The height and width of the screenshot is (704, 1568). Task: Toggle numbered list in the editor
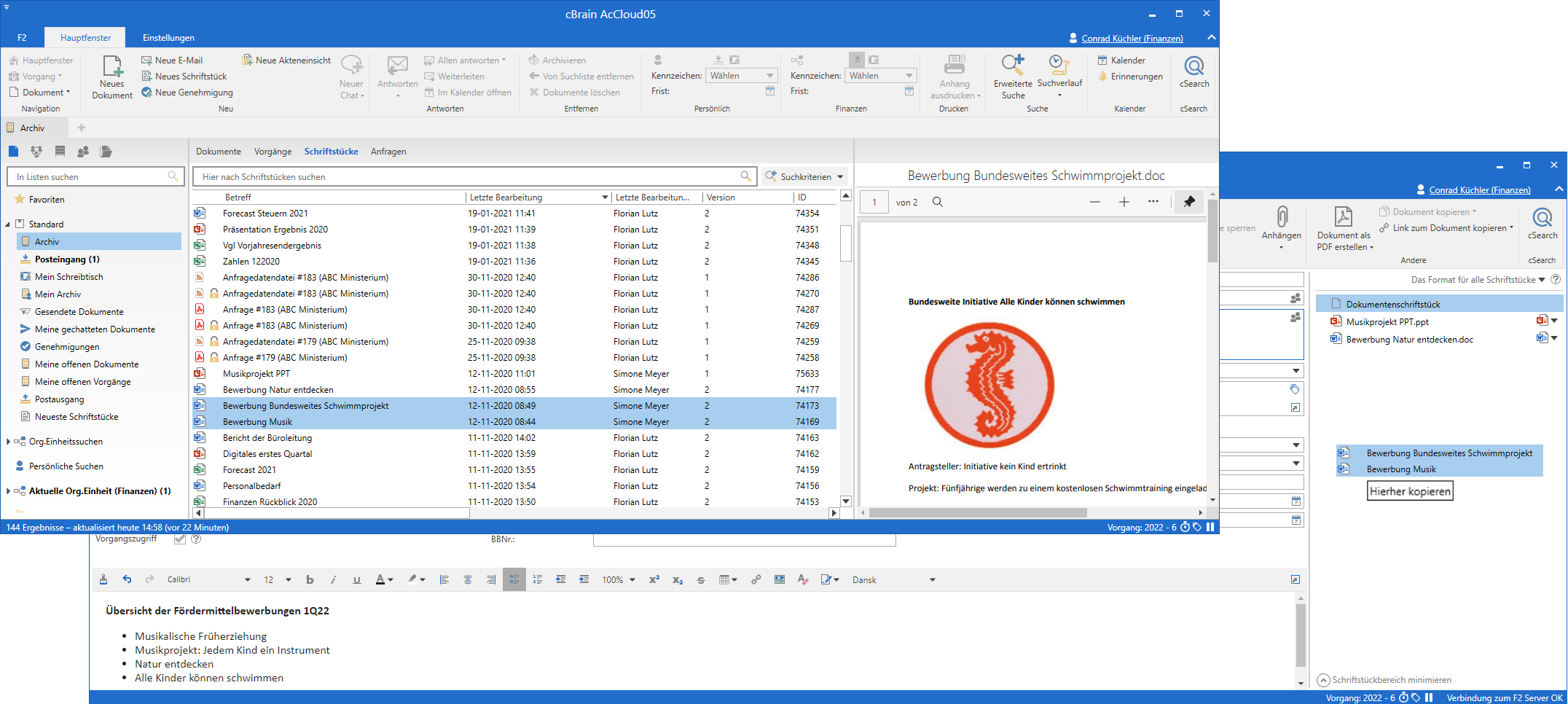538,579
